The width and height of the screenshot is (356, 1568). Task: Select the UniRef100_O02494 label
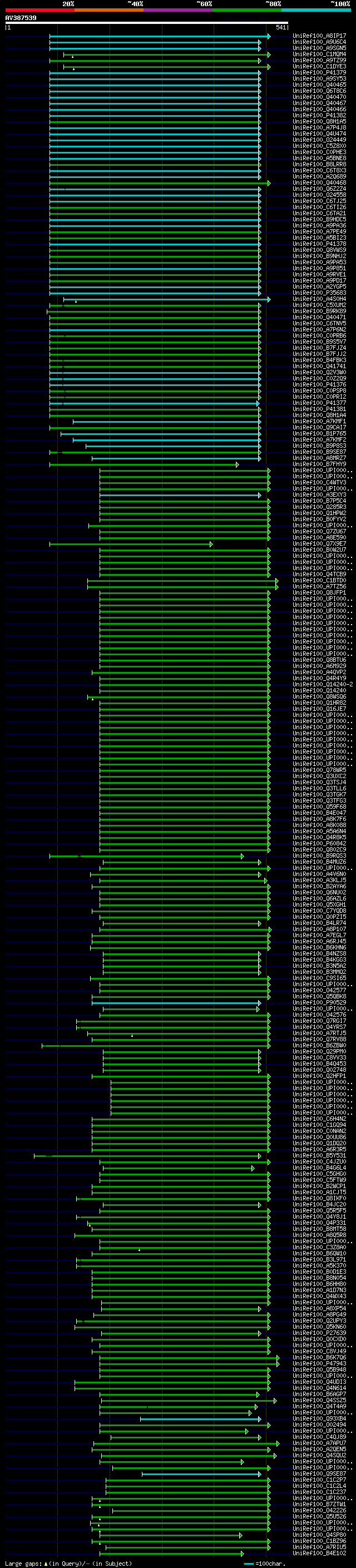point(319,1425)
